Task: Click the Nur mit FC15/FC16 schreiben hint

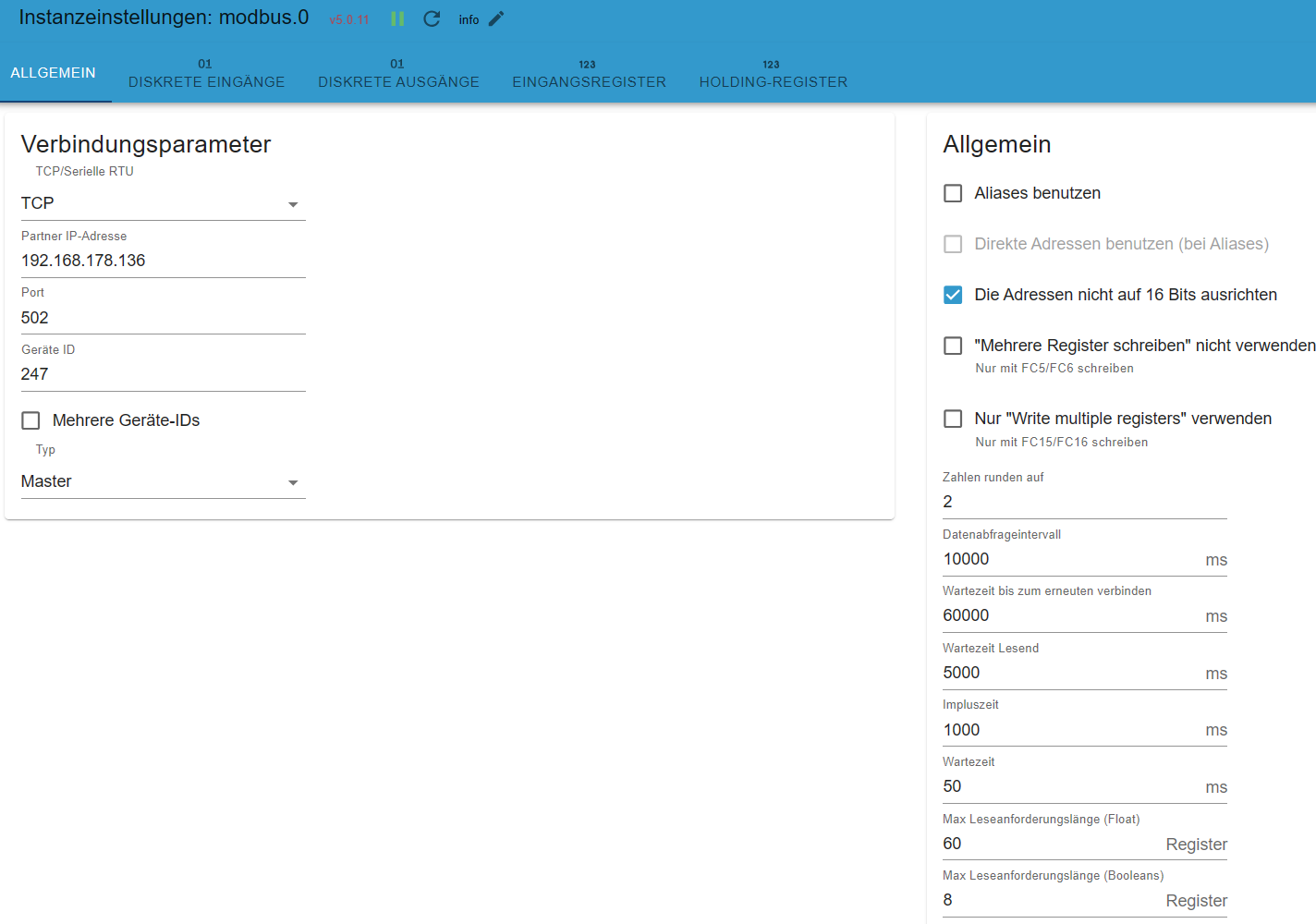Action: point(1062,442)
